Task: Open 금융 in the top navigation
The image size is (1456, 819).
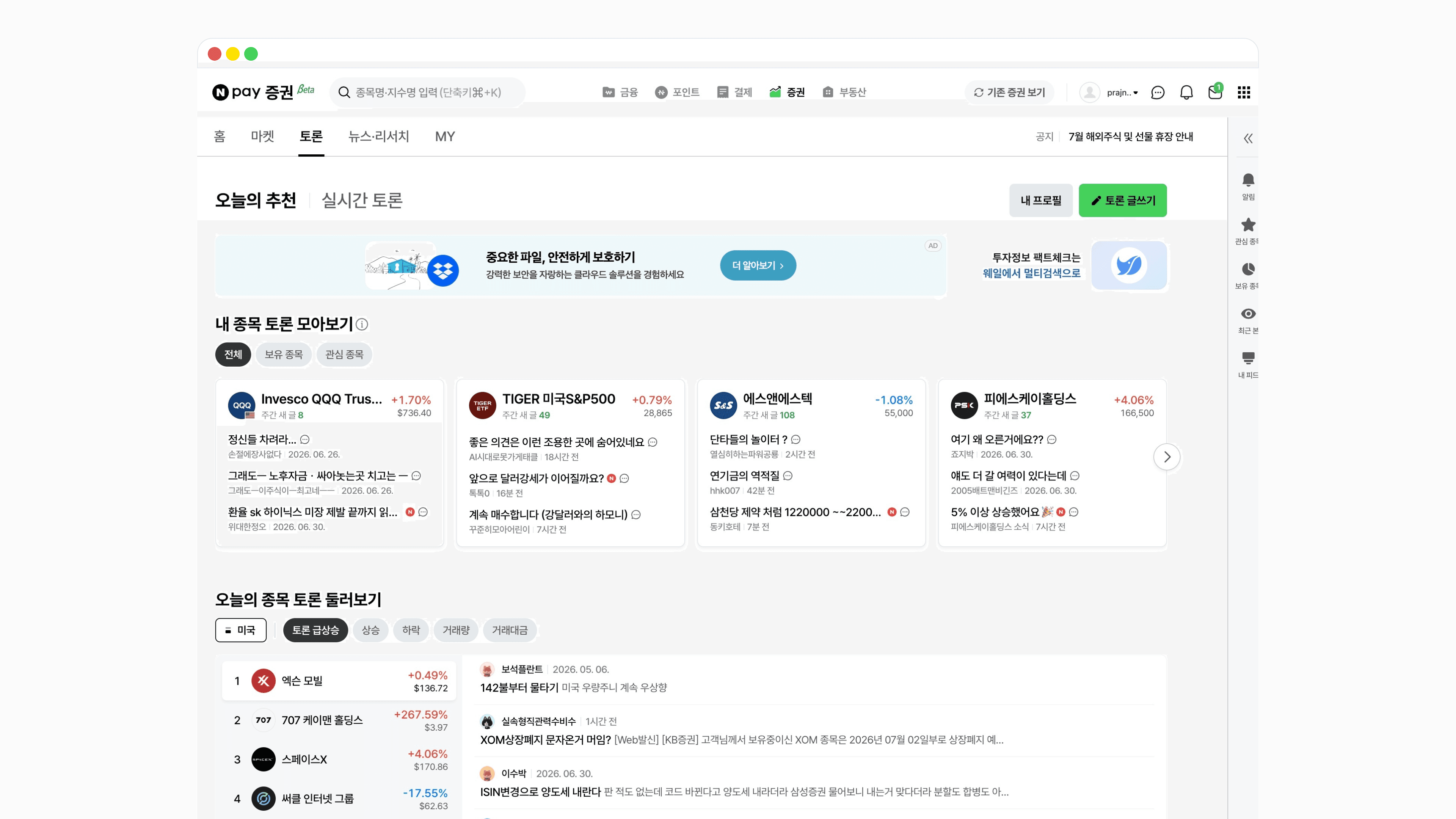Action: [x=620, y=92]
